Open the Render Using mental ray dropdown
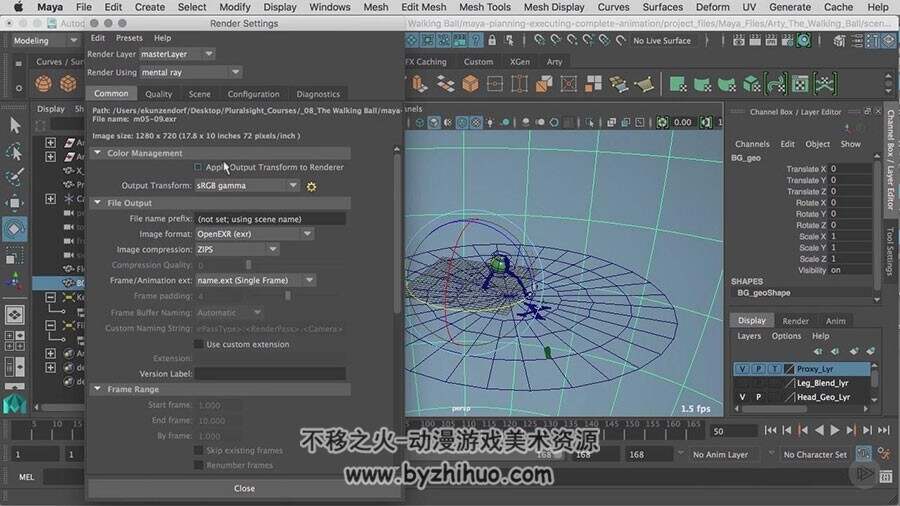This screenshot has width=900, height=506. pyautogui.click(x=191, y=72)
